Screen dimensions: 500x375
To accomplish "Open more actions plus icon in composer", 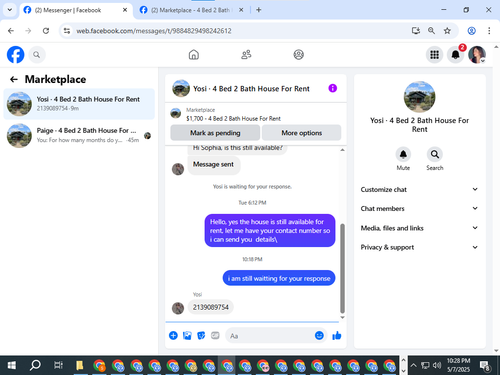I will pyautogui.click(x=173, y=335).
